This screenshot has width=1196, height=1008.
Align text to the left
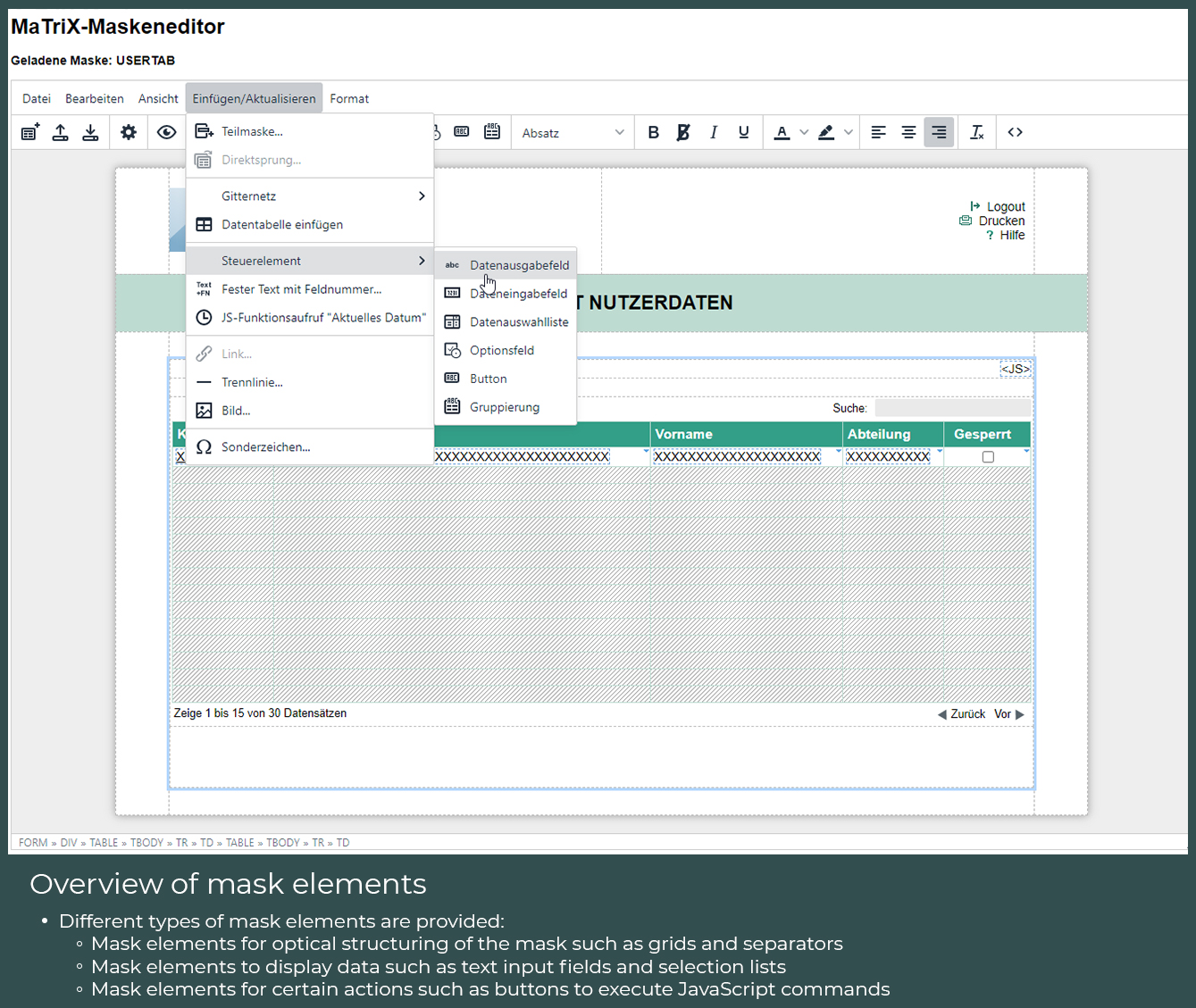(x=879, y=132)
